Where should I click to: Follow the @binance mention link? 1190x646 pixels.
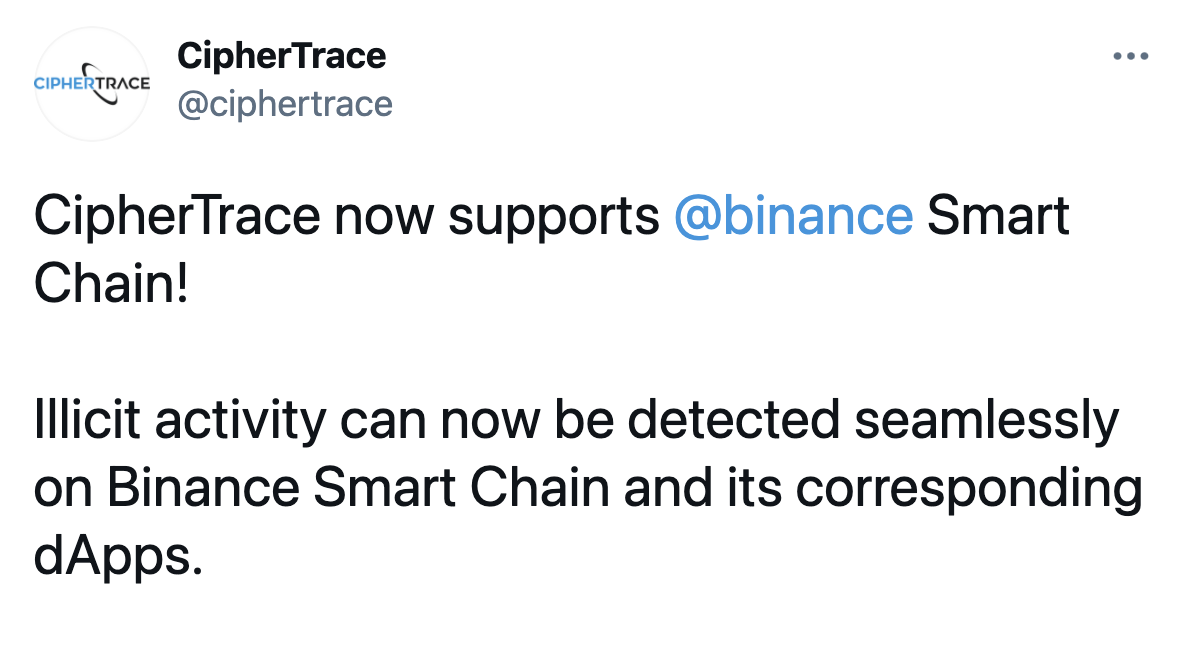click(793, 216)
